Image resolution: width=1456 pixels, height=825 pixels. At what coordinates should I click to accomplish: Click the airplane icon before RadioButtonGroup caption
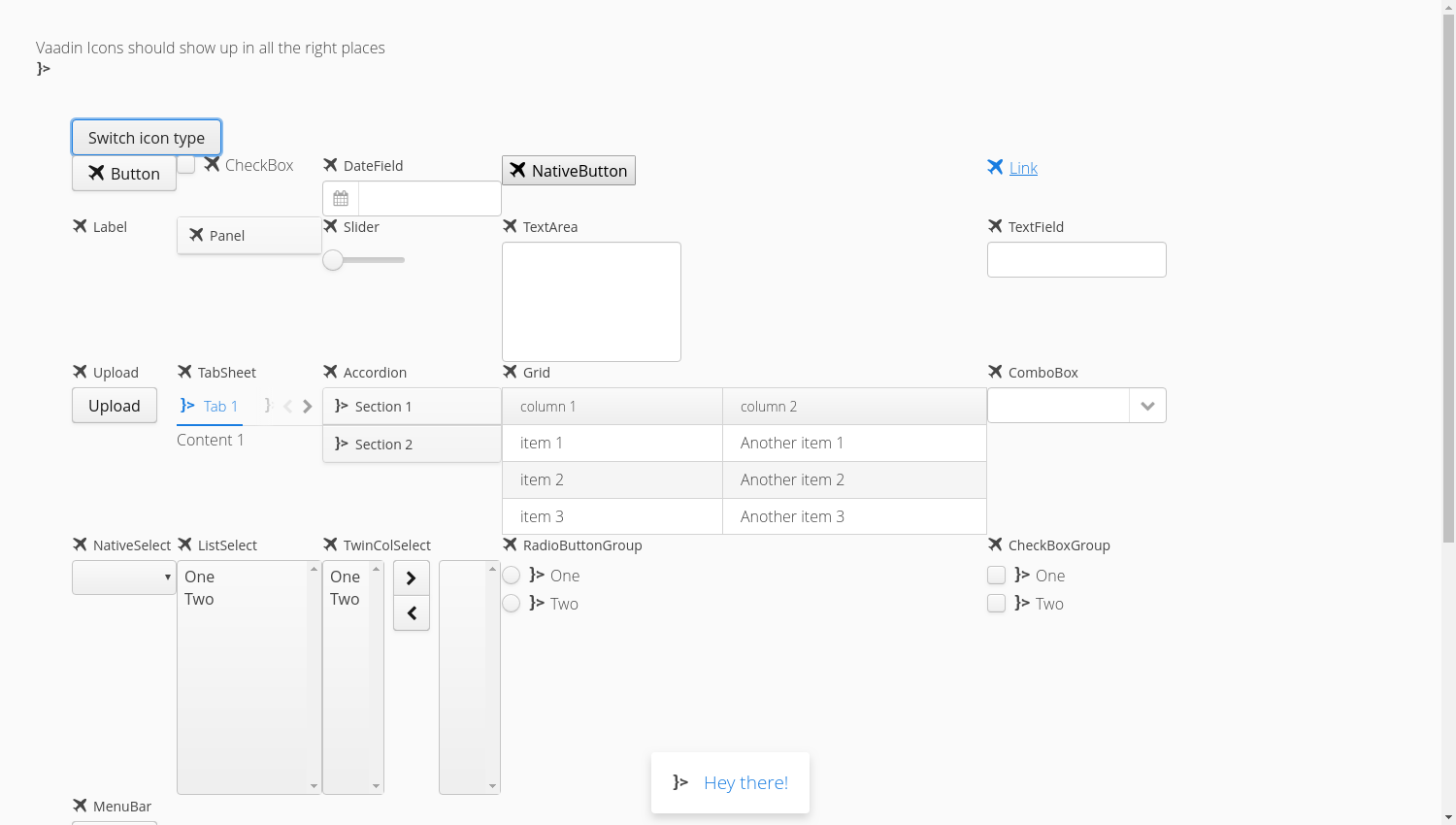510,544
